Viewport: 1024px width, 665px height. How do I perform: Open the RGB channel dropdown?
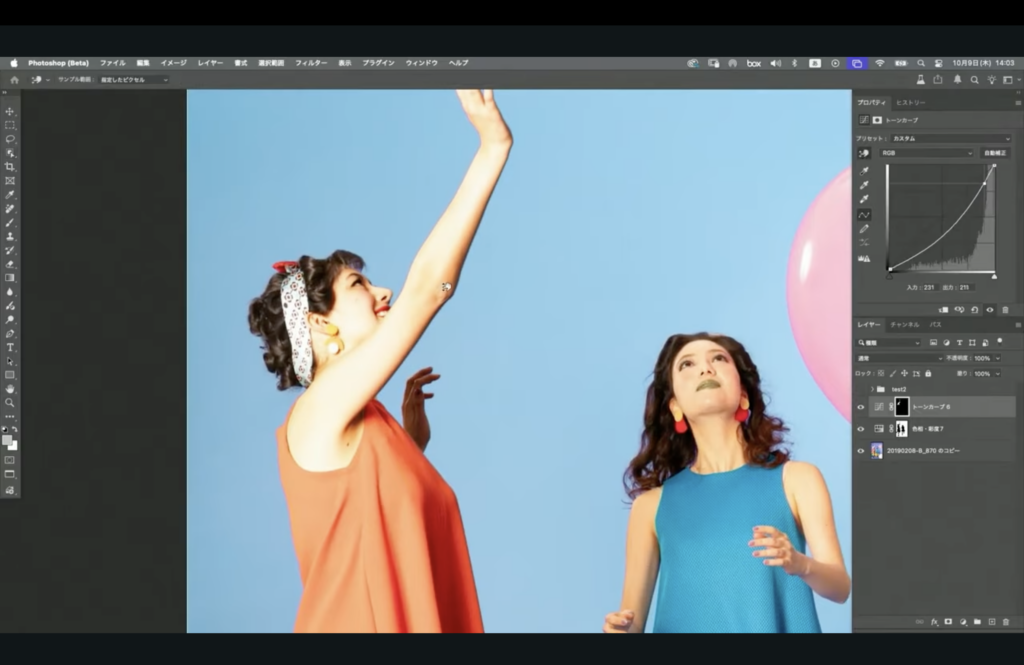point(926,153)
